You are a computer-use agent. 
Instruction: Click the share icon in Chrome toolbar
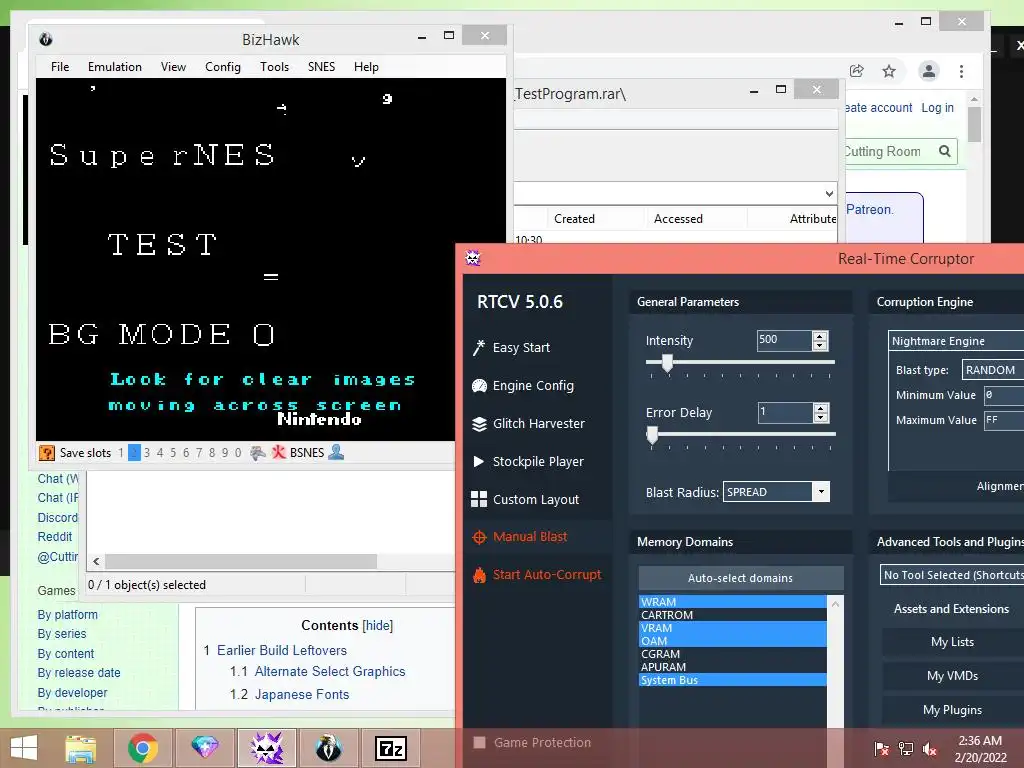(x=856, y=71)
